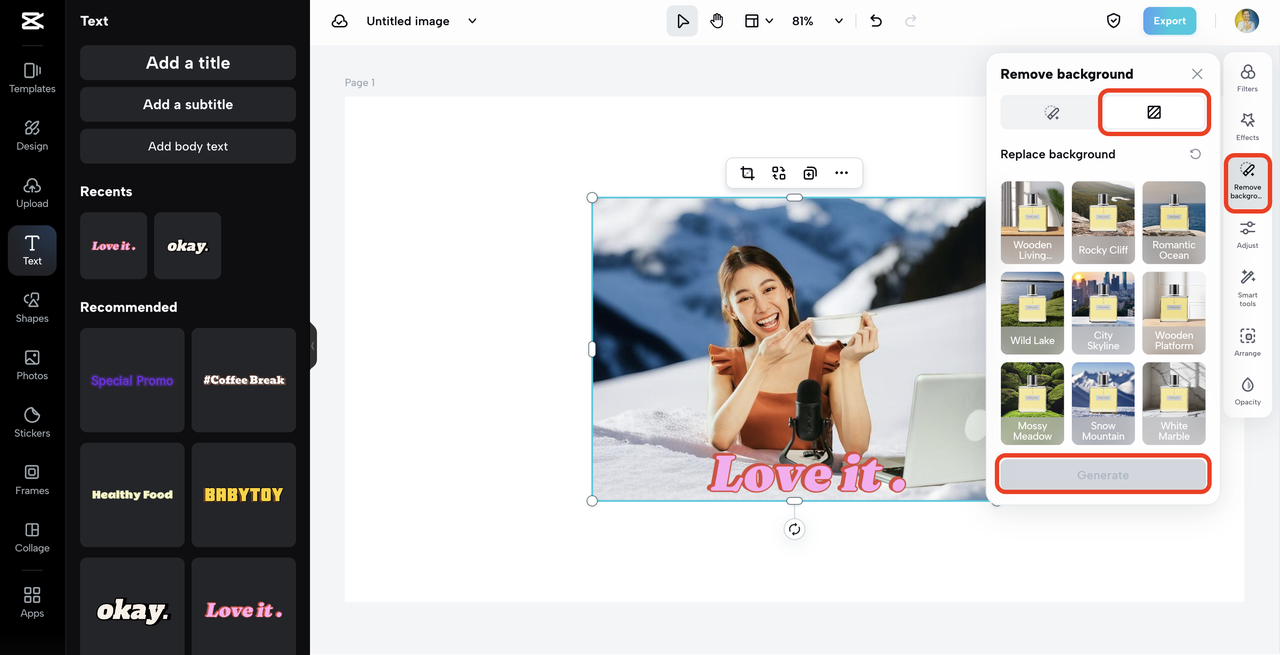Apply the Healthy Food text preset
The width and height of the screenshot is (1280, 655).
(x=132, y=495)
